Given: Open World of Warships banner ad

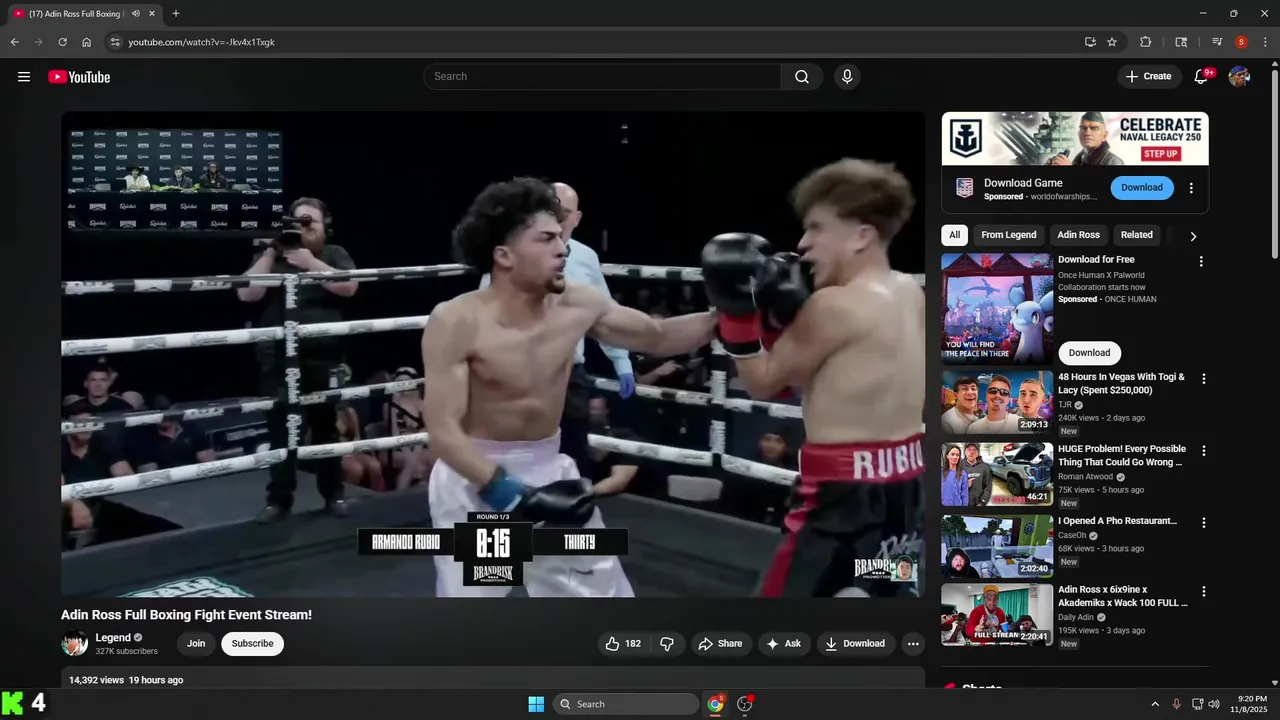Looking at the screenshot, I should [1075, 138].
